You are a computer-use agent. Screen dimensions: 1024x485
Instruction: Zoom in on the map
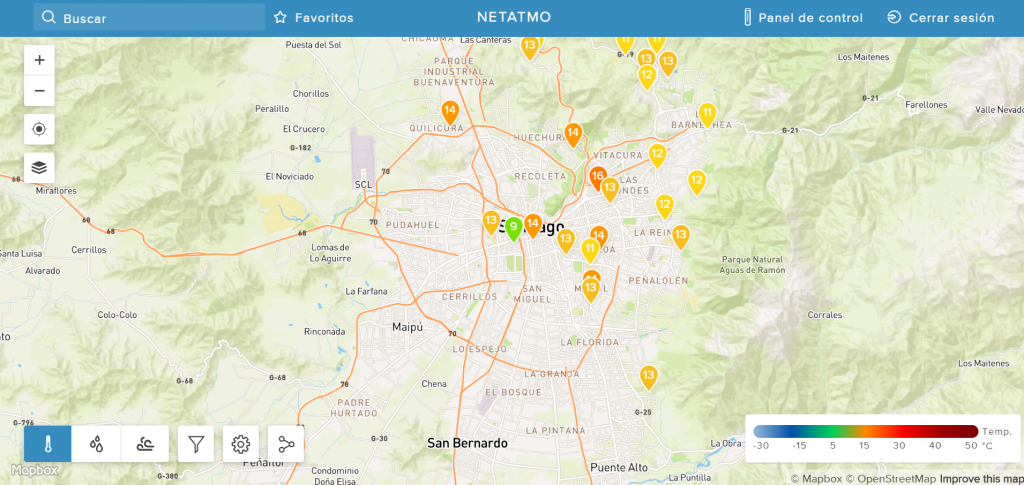[39, 60]
